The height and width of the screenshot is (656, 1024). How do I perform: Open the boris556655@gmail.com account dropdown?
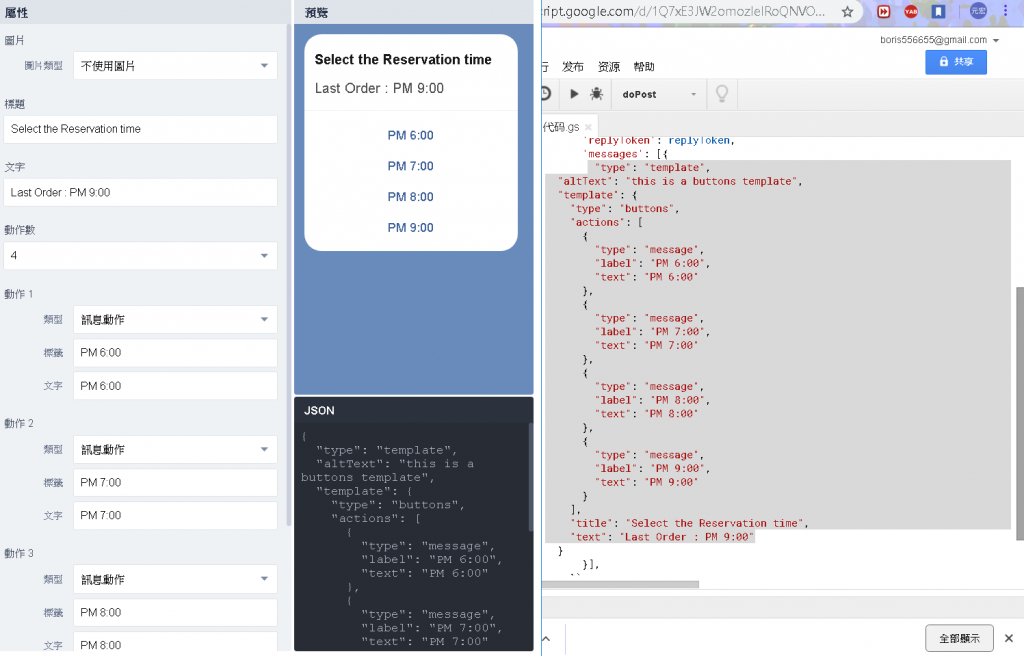click(939, 40)
